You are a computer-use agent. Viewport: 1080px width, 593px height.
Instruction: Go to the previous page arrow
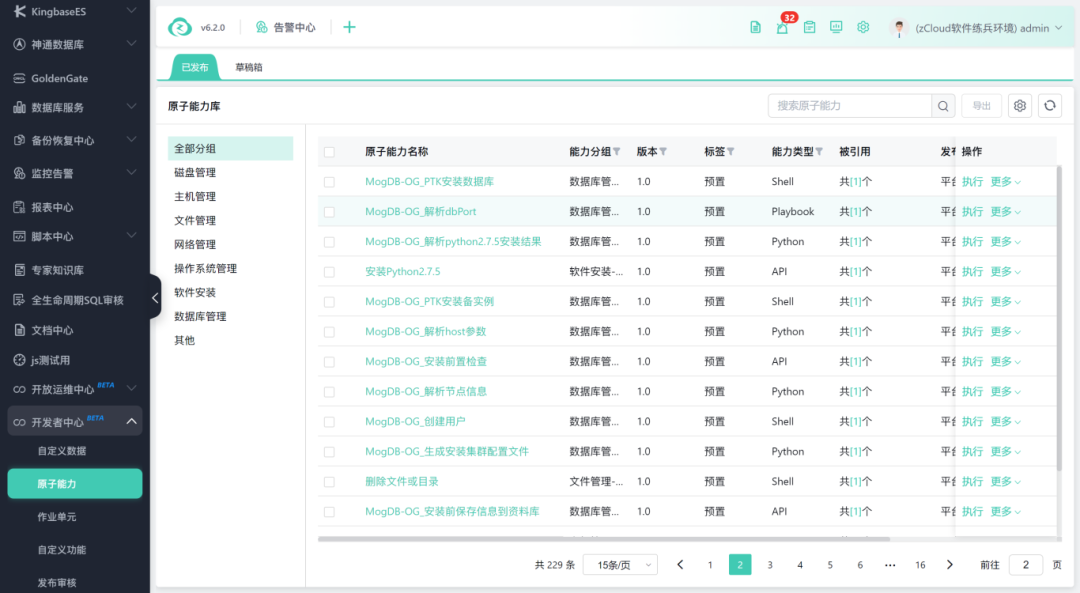coord(680,565)
